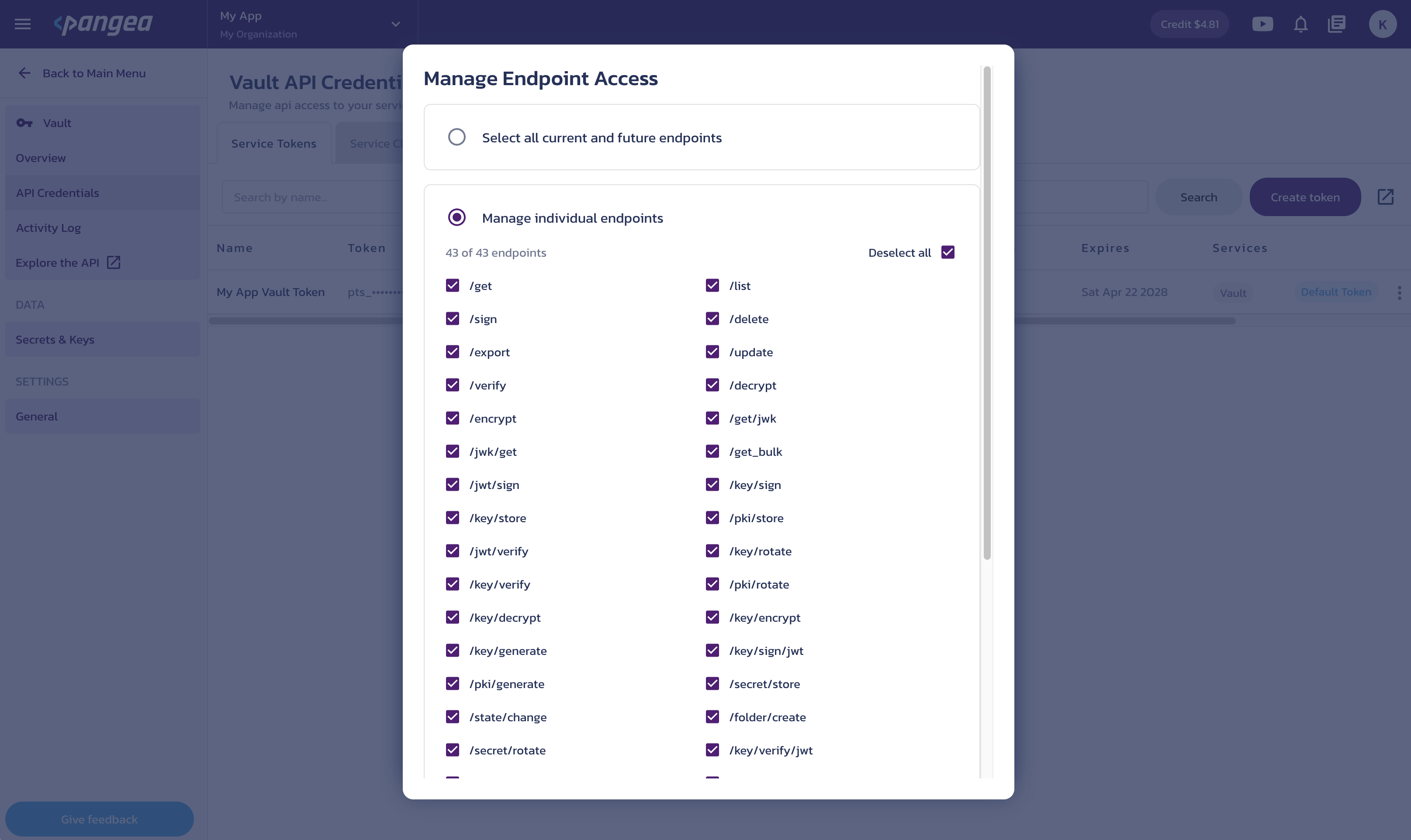Image resolution: width=1411 pixels, height=840 pixels.
Task: Toggle /key/sign/jwt checkbox
Action: click(712, 651)
